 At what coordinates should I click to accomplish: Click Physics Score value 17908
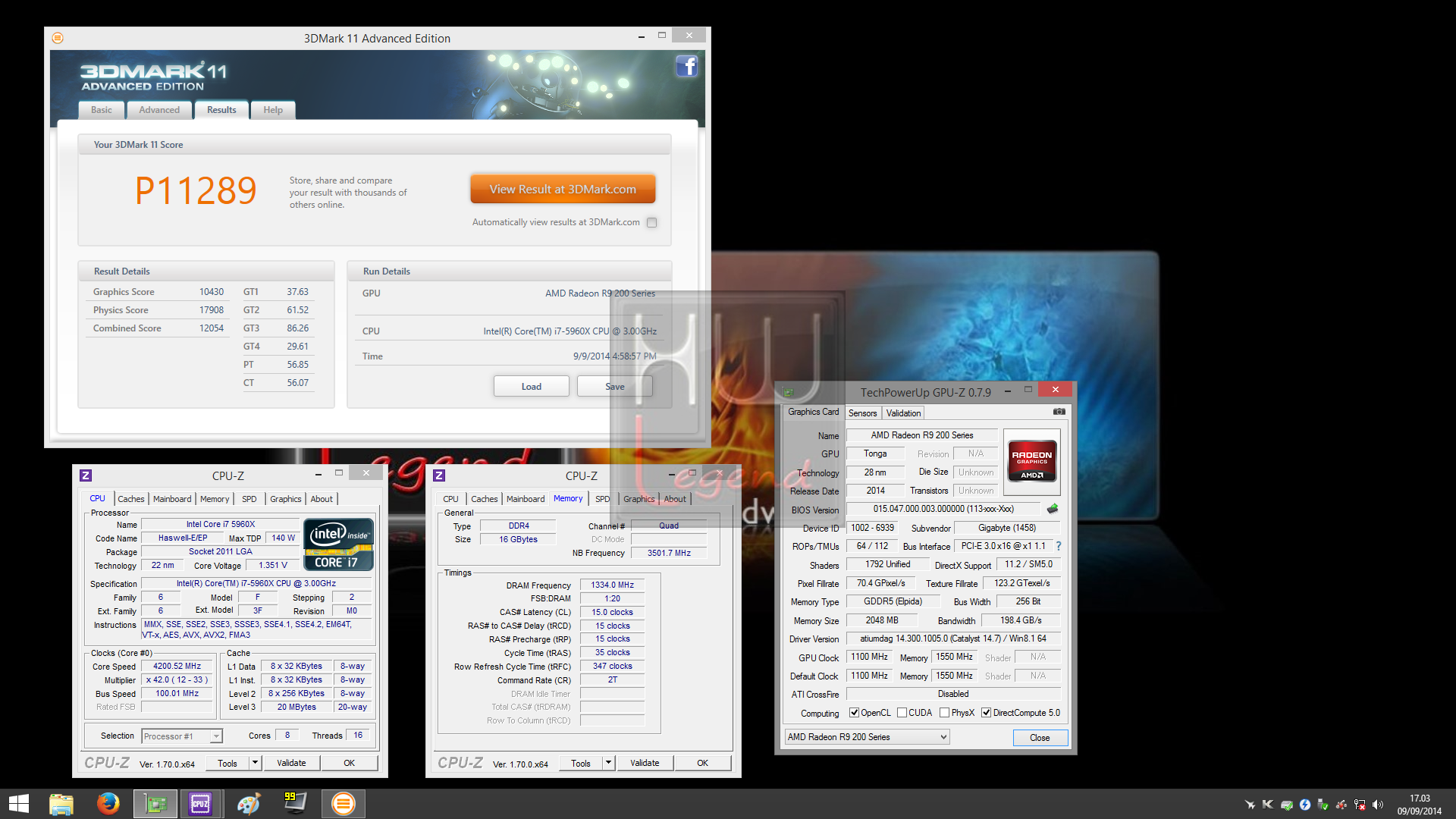(x=212, y=310)
